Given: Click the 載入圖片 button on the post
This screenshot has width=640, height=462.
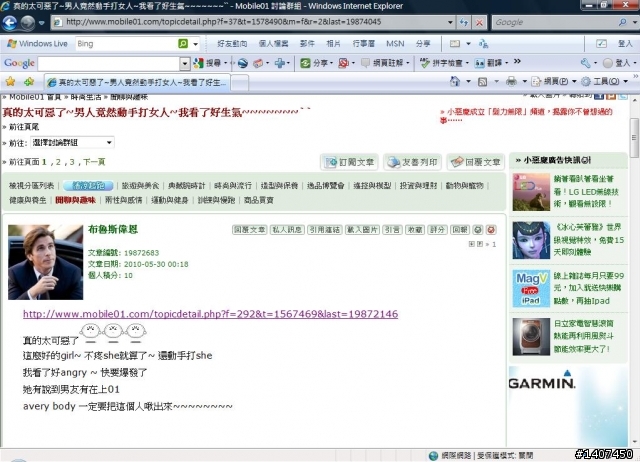Looking at the screenshot, I should coord(362,230).
